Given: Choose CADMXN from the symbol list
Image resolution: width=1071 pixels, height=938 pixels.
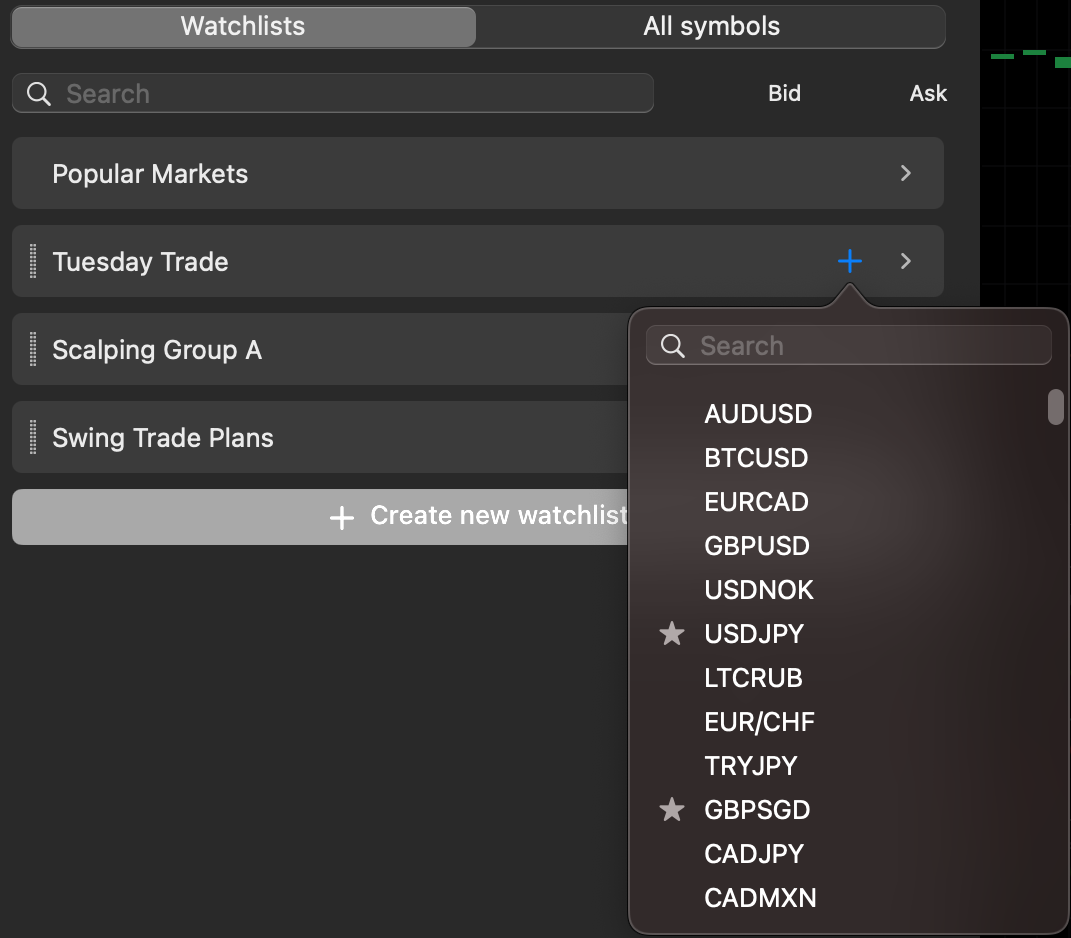Looking at the screenshot, I should [760, 898].
